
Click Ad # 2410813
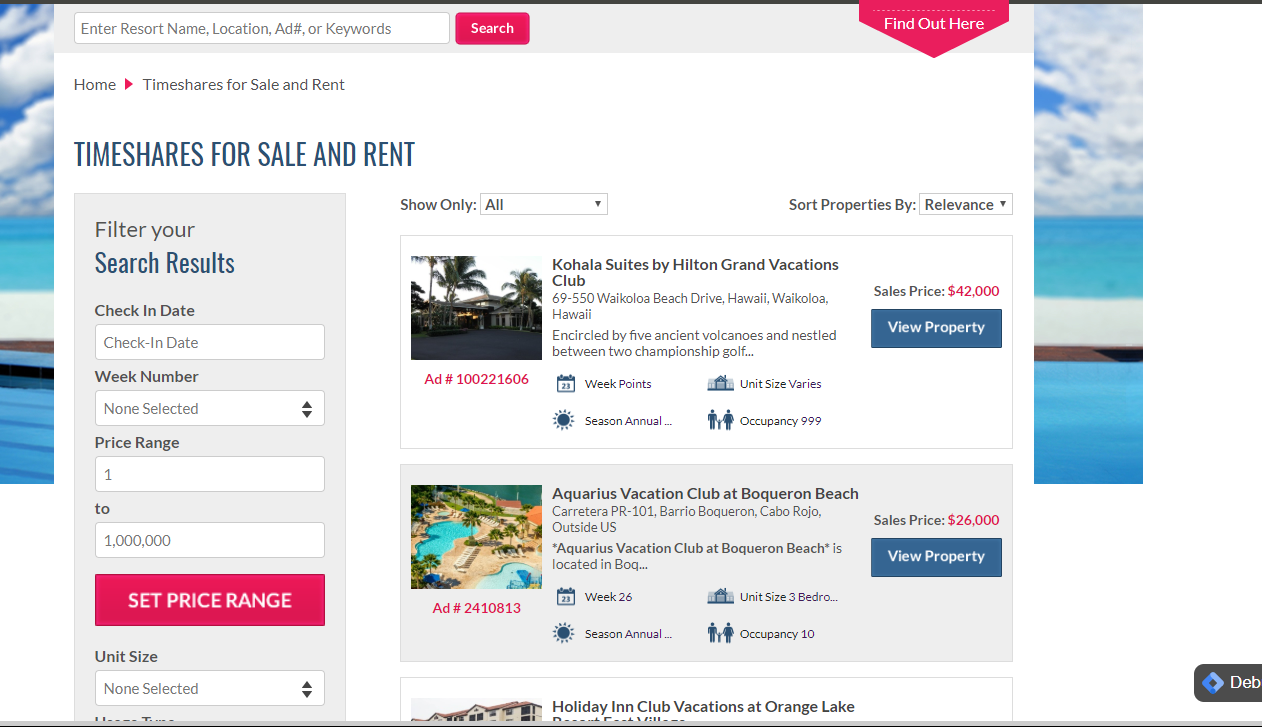click(x=476, y=608)
